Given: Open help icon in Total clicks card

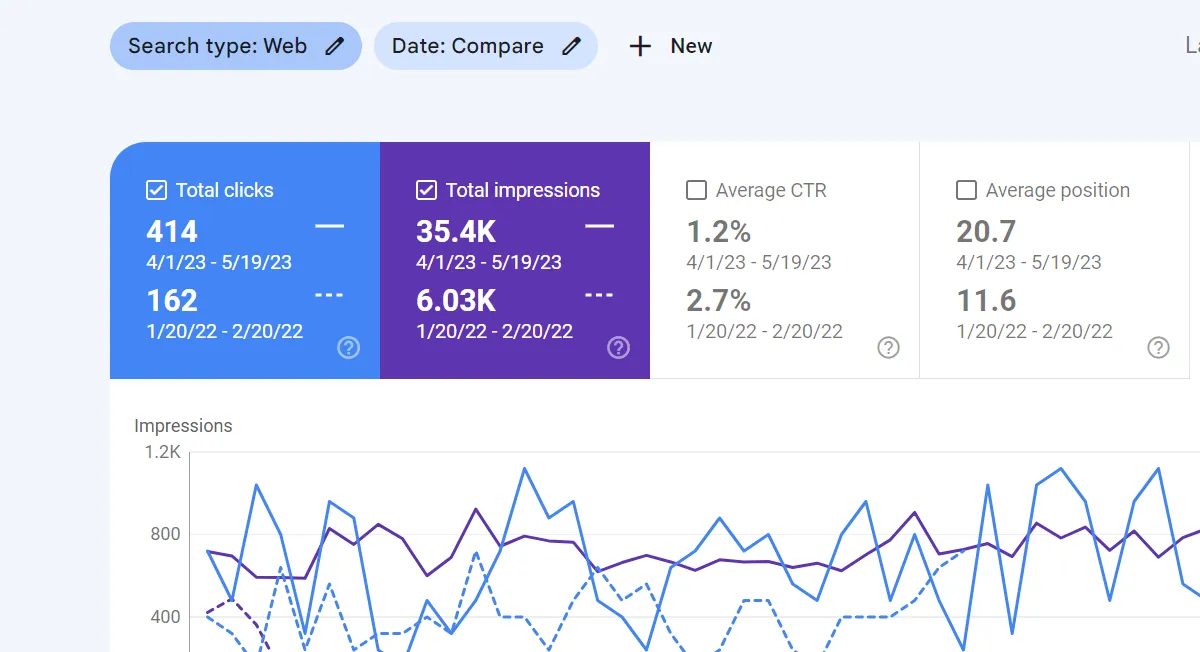Looking at the screenshot, I should pyautogui.click(x=348, y=347).
